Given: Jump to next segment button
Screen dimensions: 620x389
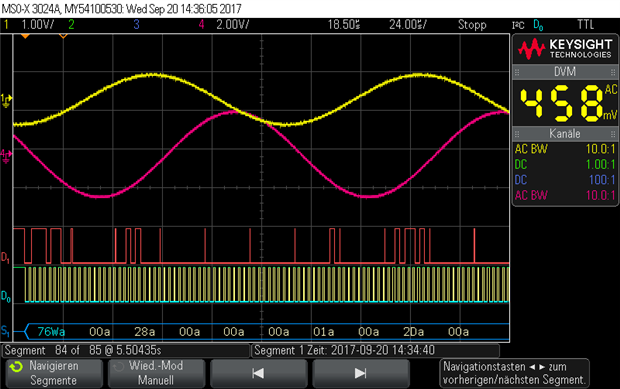Looking at the screenshot, I should tap(361, 373).
